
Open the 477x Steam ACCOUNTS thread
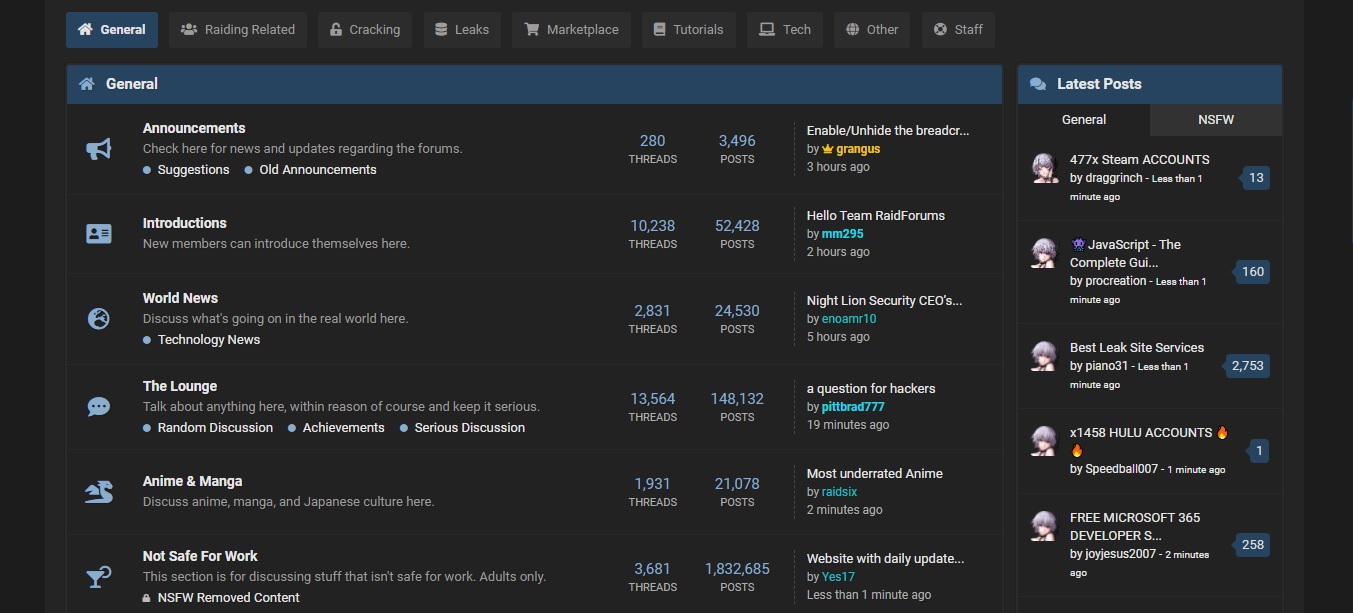click(x=1139, y=159)
